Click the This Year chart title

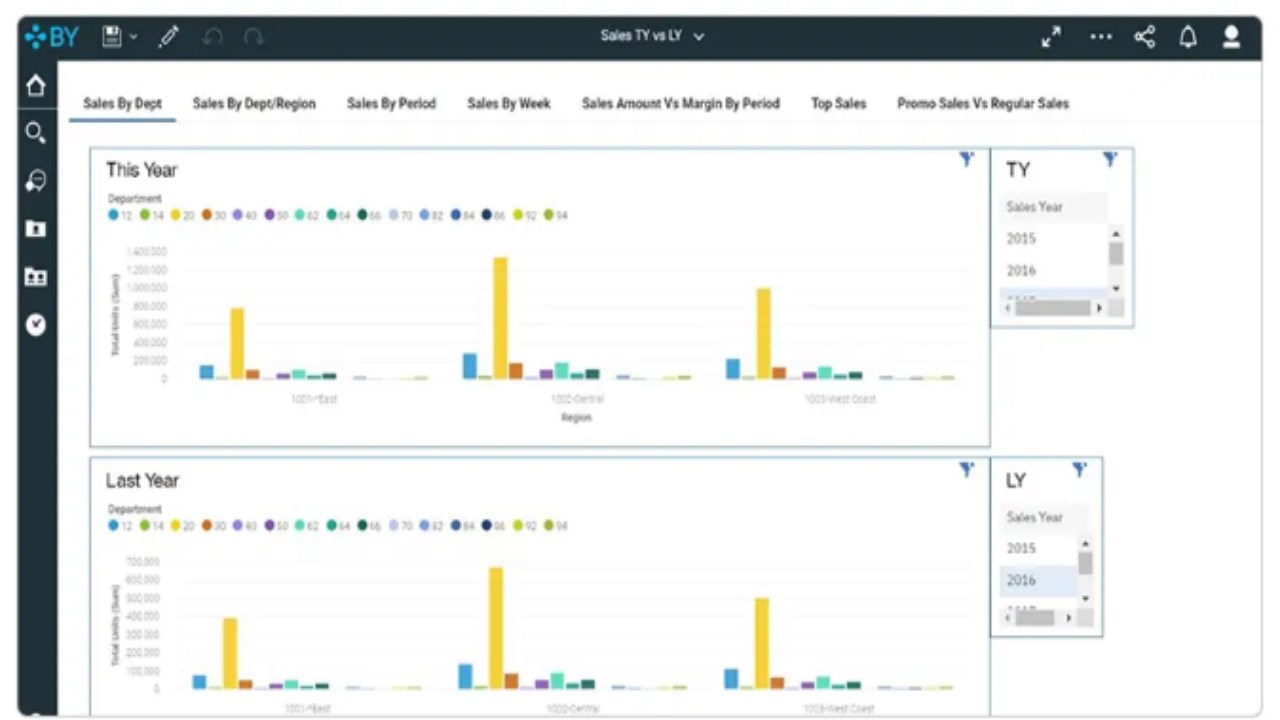142,170
